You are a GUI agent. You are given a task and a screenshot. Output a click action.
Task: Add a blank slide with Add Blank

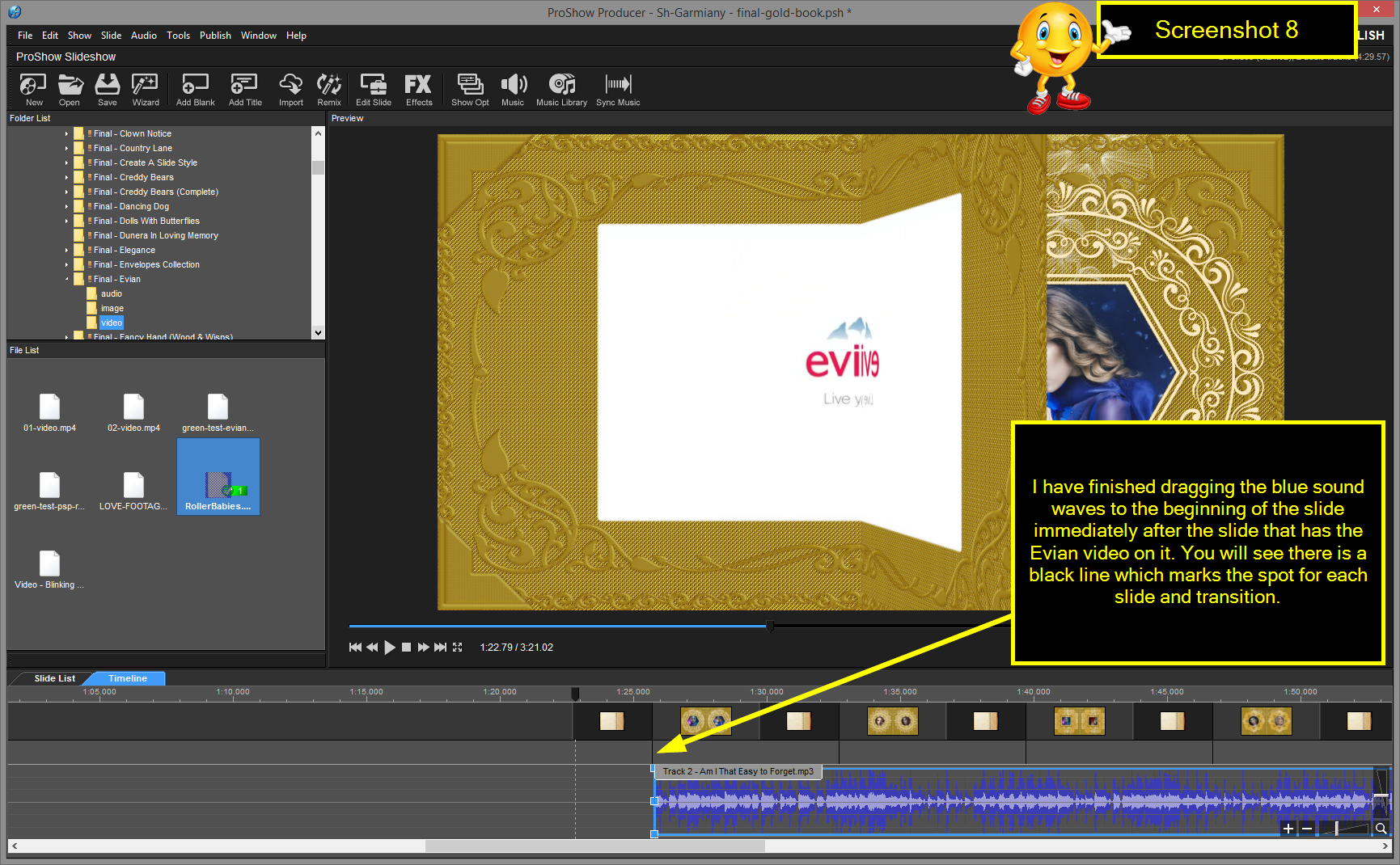[x=196, y=89]
